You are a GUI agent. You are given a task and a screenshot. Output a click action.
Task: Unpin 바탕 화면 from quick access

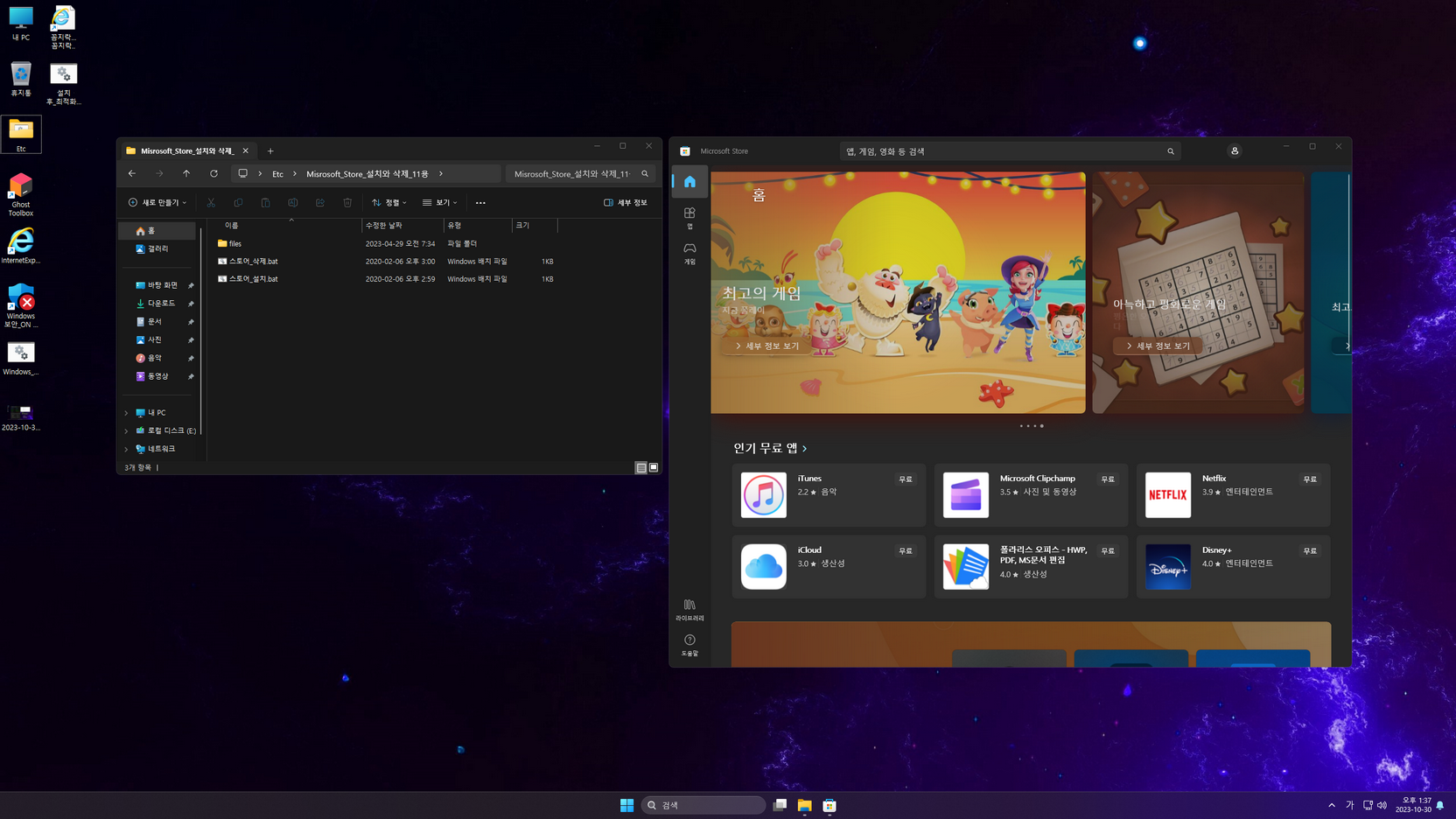pyautogui.click(x=191, y=285)
